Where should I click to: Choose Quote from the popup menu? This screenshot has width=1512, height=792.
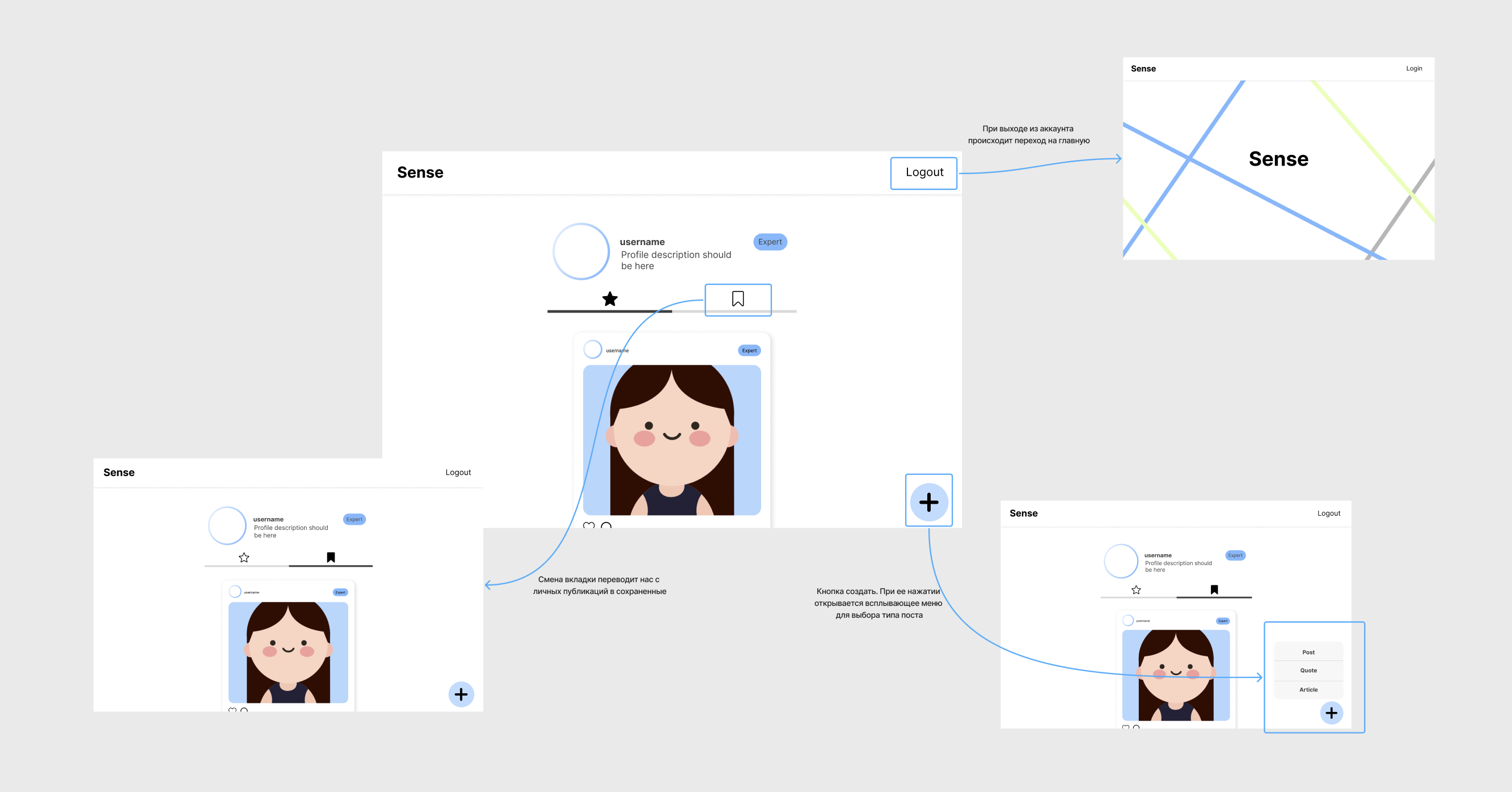pyautogui.click(x=1308, y=671)
